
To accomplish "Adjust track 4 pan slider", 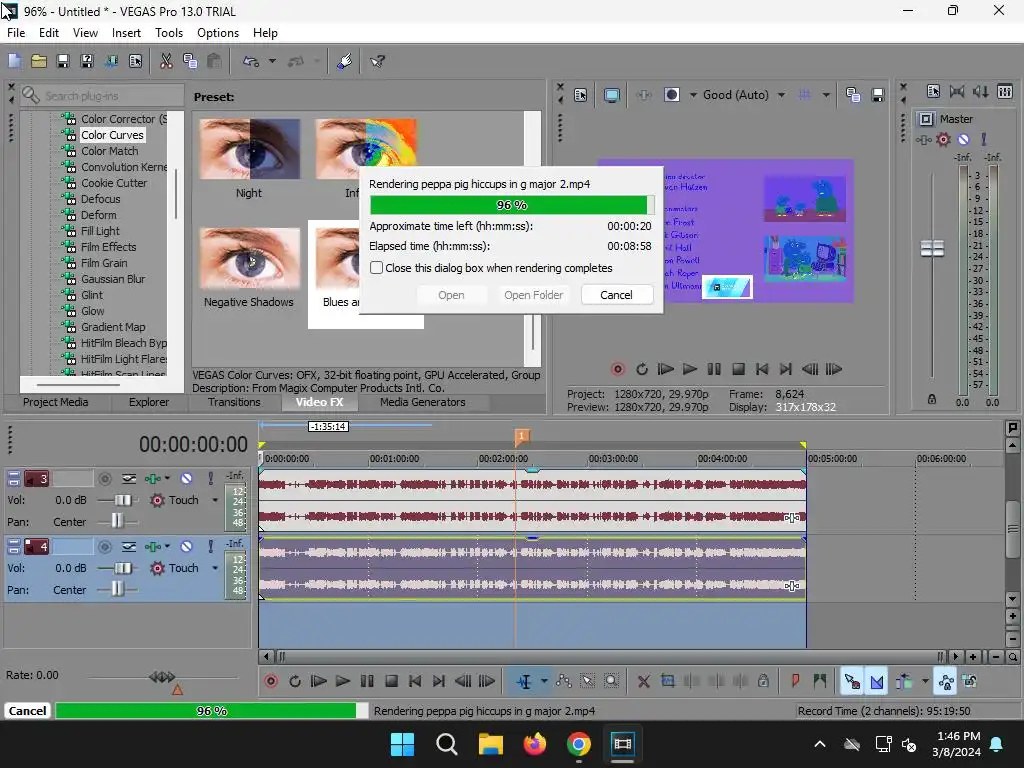I will 117,590.
